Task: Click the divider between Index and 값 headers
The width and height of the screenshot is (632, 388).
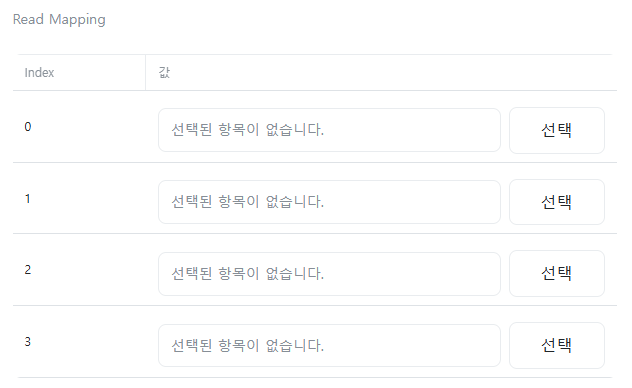Action: click(x=145, y=73)
